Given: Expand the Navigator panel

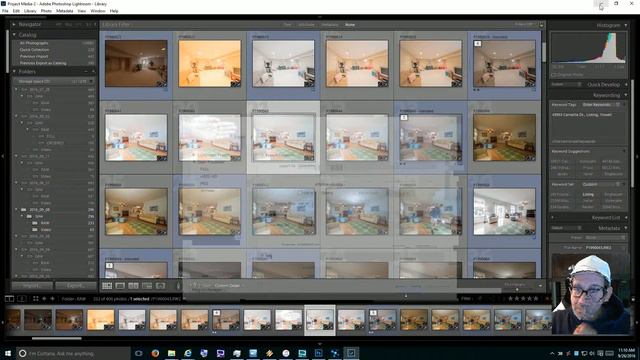Looking at the screenshot, I should coord(13,24).
